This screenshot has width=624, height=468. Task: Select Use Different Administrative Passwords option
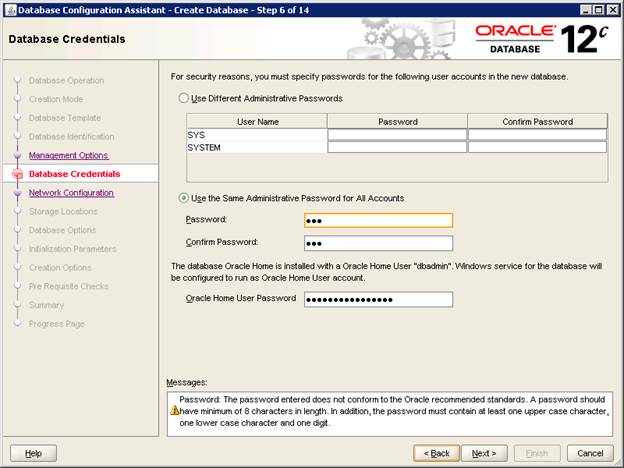(183, 99)
